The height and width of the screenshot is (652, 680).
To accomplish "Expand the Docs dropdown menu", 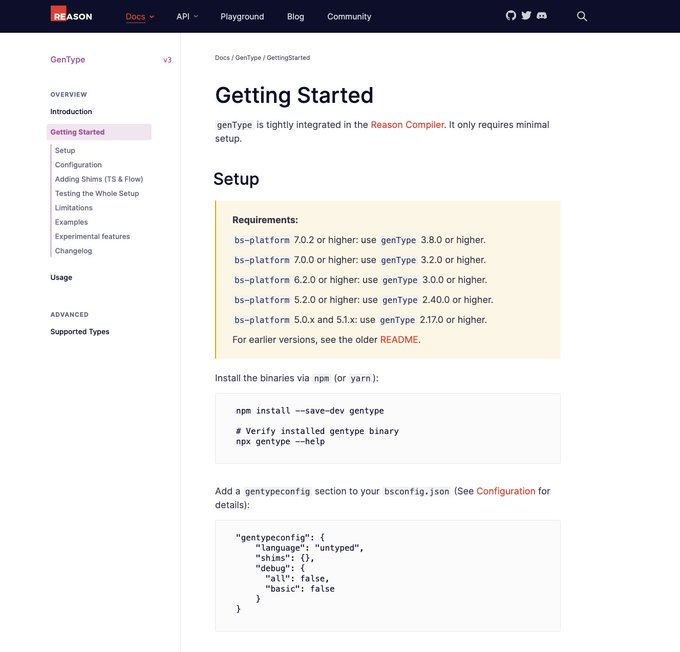I will (x=140, y=16).
